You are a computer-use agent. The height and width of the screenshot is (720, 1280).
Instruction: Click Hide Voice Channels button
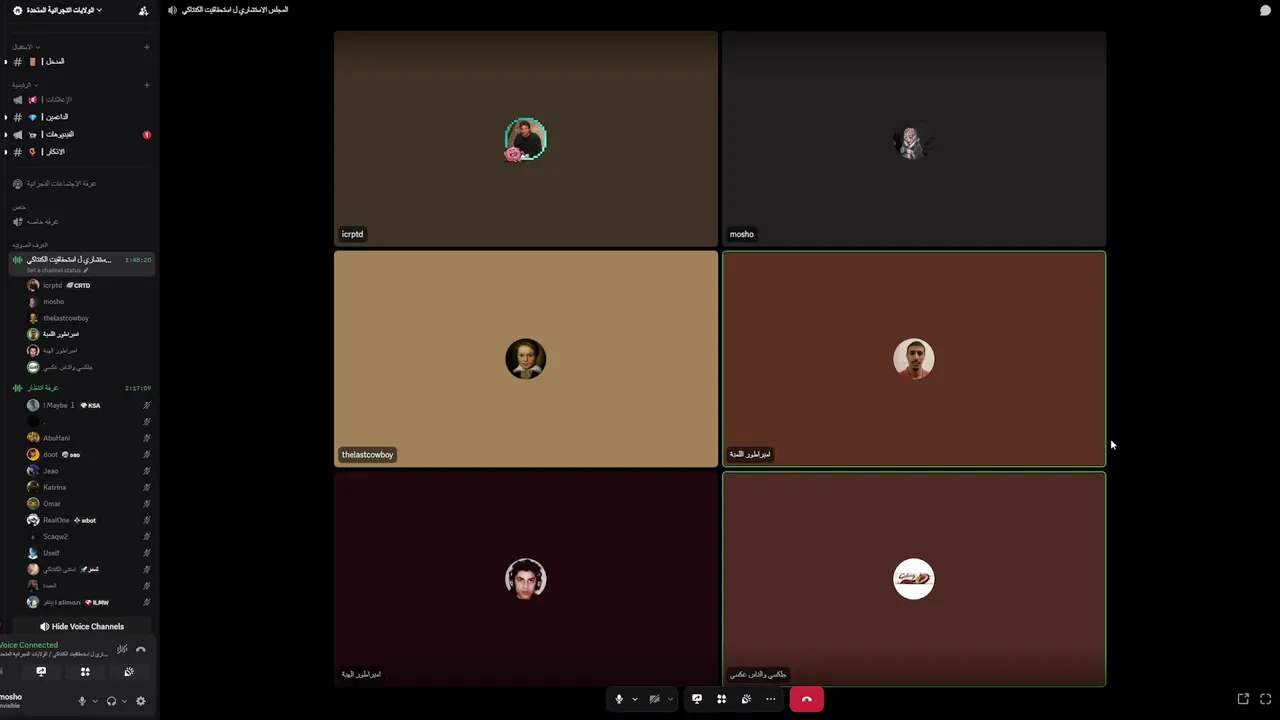click(82, 626)
